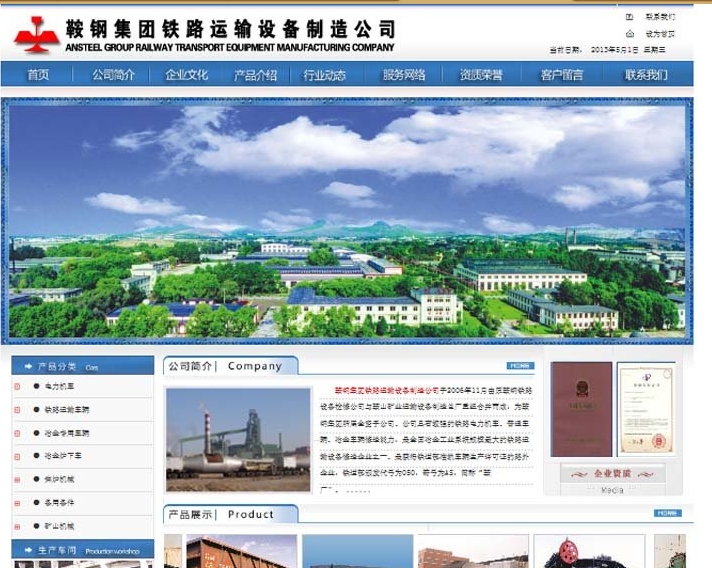Click the aerial factory campus banner image
The image size is (712, 568).
[x=347, y=222]
